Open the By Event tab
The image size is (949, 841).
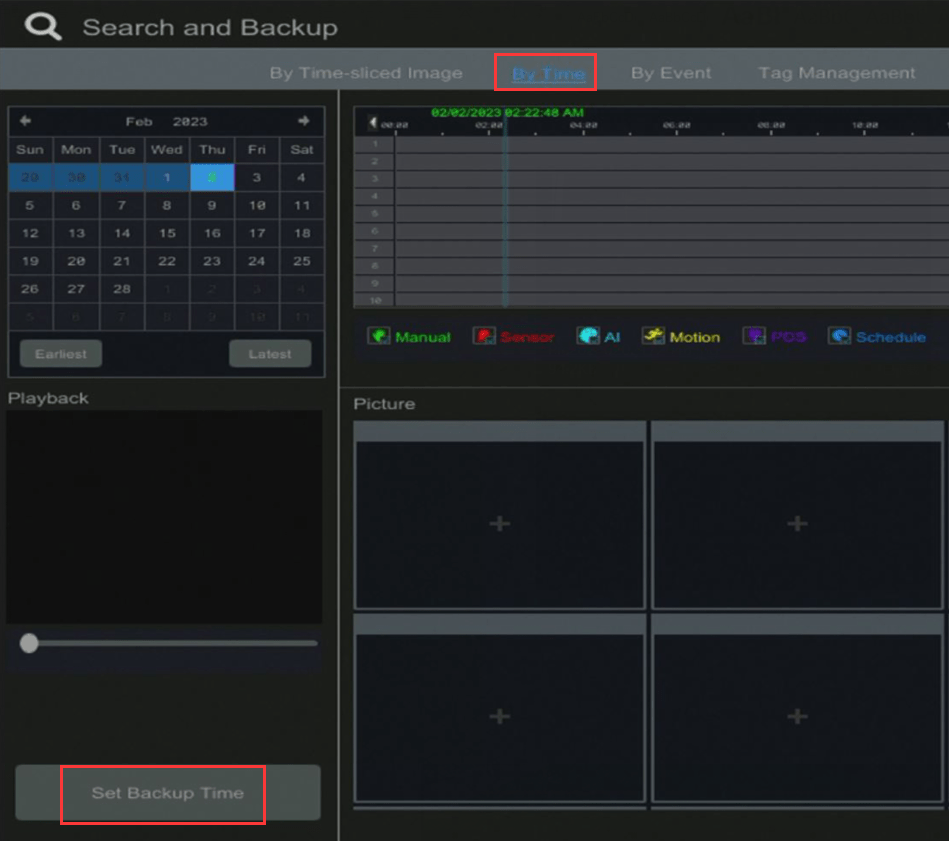(x=671, y=73)
